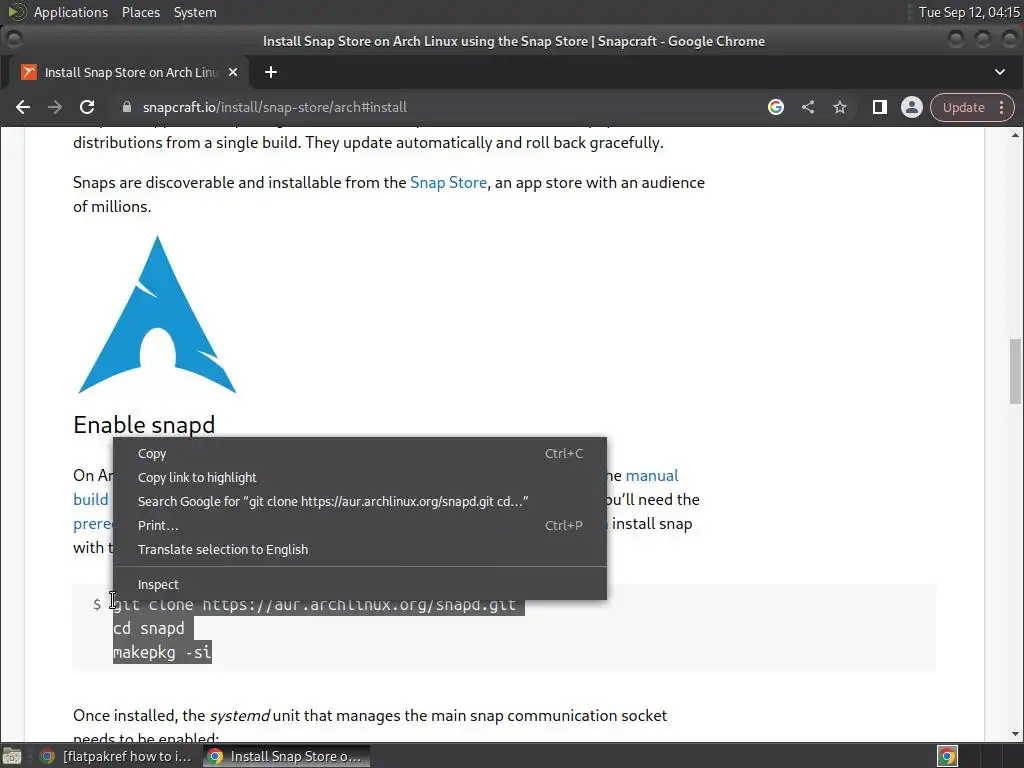Switch to the flatpakref taskbar window
Viewport: 1024px width, 768px height.
116,756
